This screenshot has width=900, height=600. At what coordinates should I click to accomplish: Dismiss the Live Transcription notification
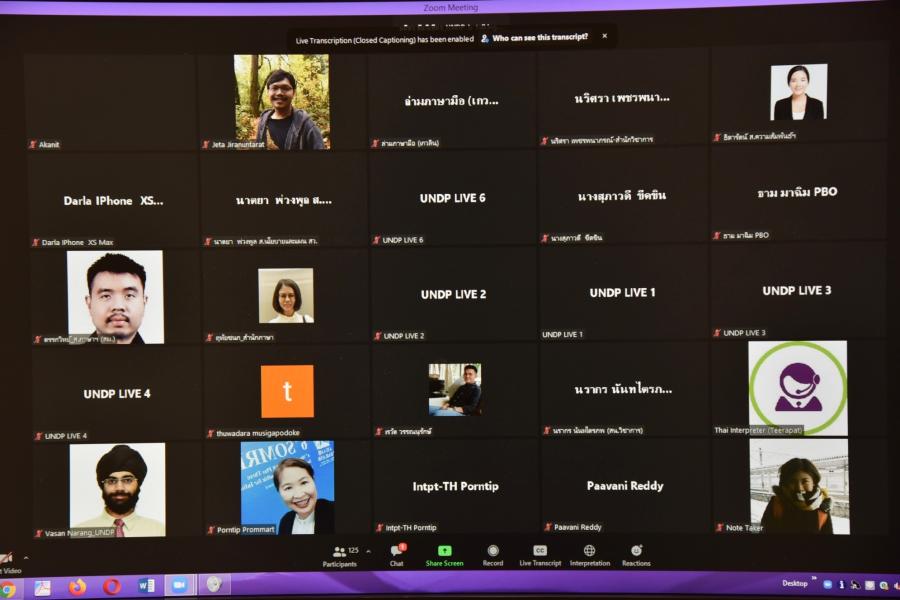point(604,37)
